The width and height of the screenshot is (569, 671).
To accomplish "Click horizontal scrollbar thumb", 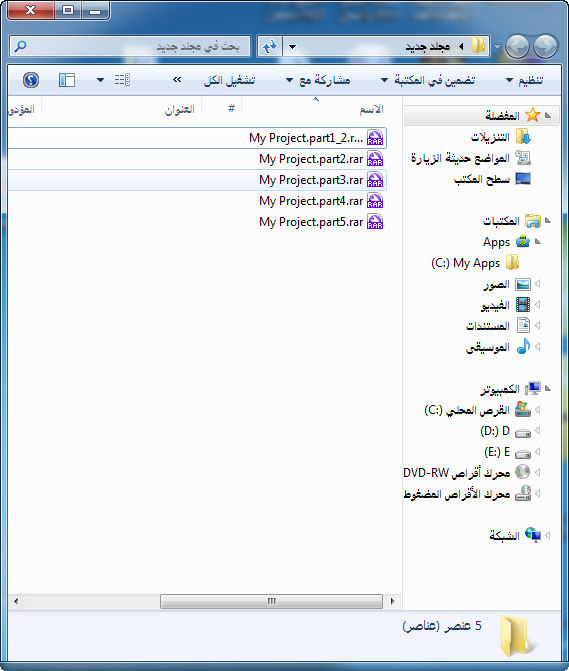I will click(x=271, y=601).
